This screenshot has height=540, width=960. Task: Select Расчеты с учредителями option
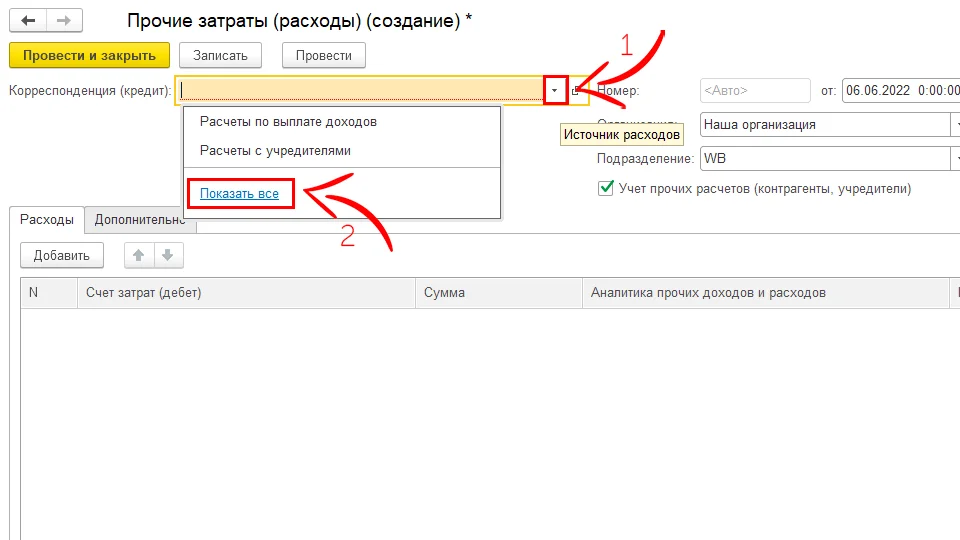[275, 150]
